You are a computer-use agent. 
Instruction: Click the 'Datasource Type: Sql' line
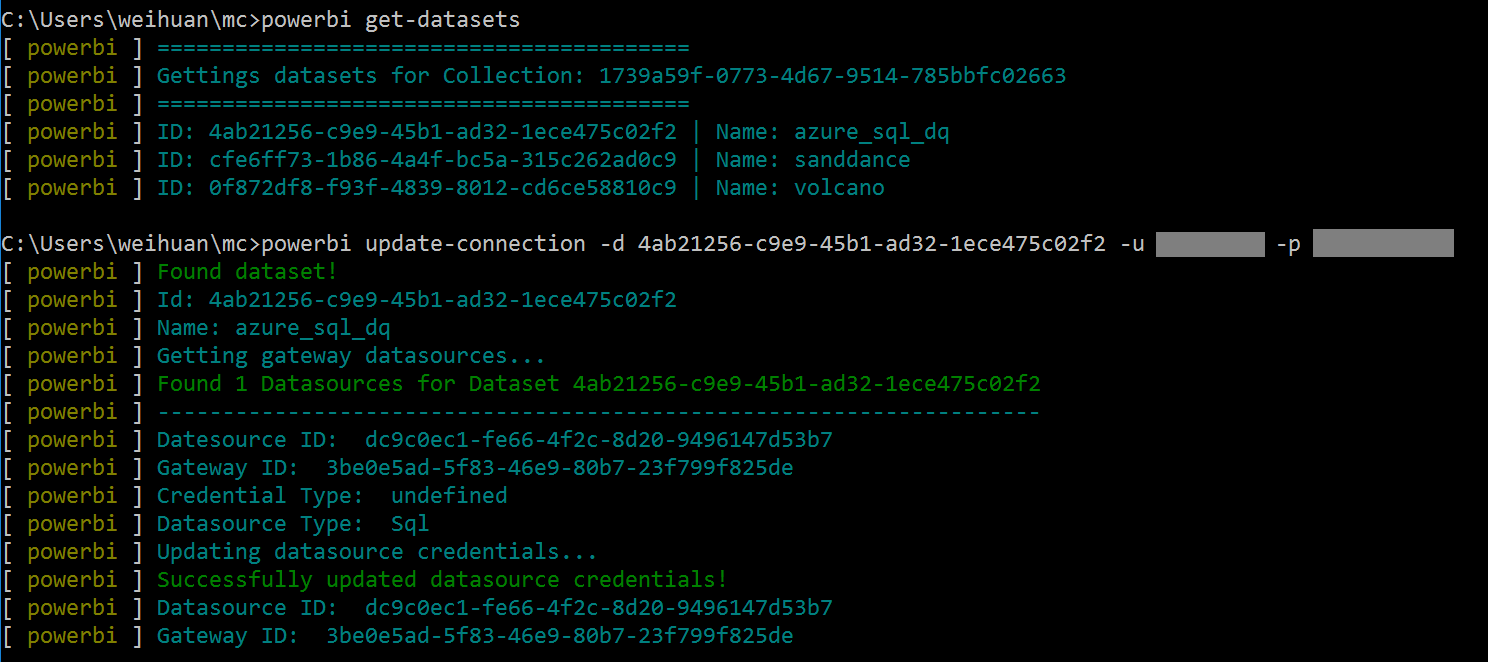(x=293, y=524)
